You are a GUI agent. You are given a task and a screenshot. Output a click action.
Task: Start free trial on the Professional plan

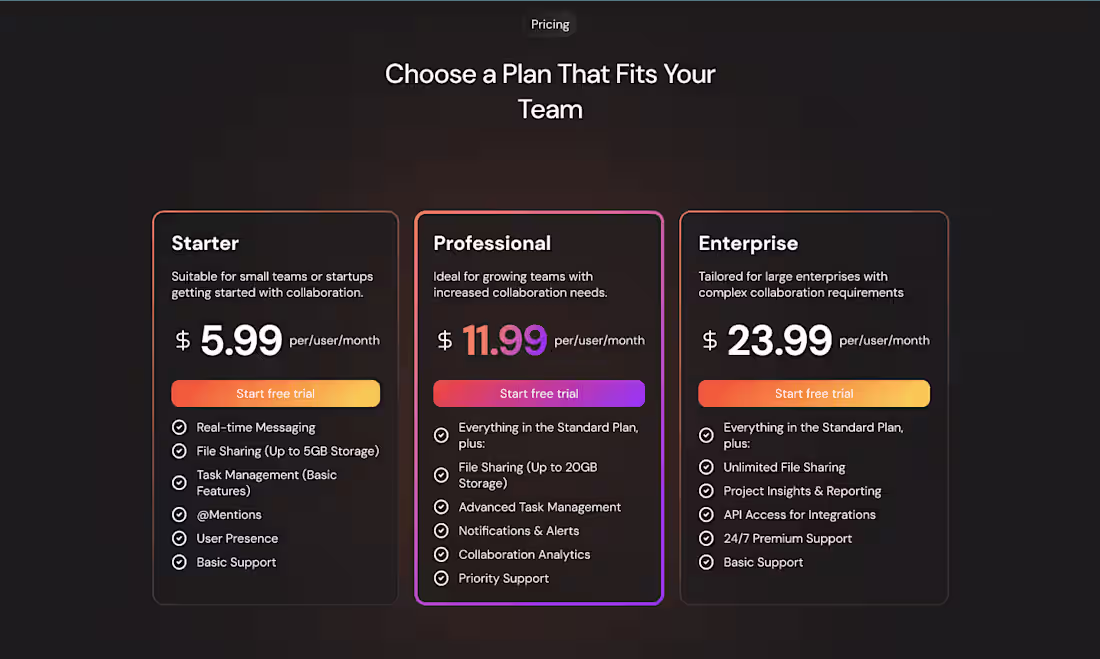click(x=538, y=393)
